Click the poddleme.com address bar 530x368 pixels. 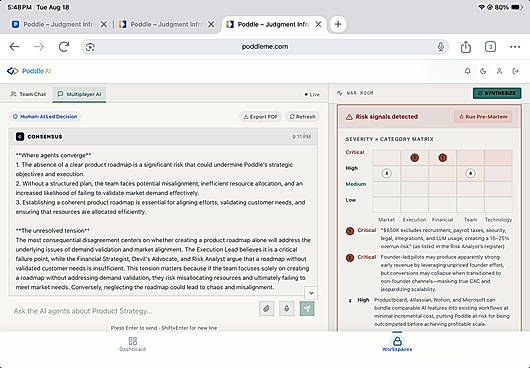pos(265,47)
